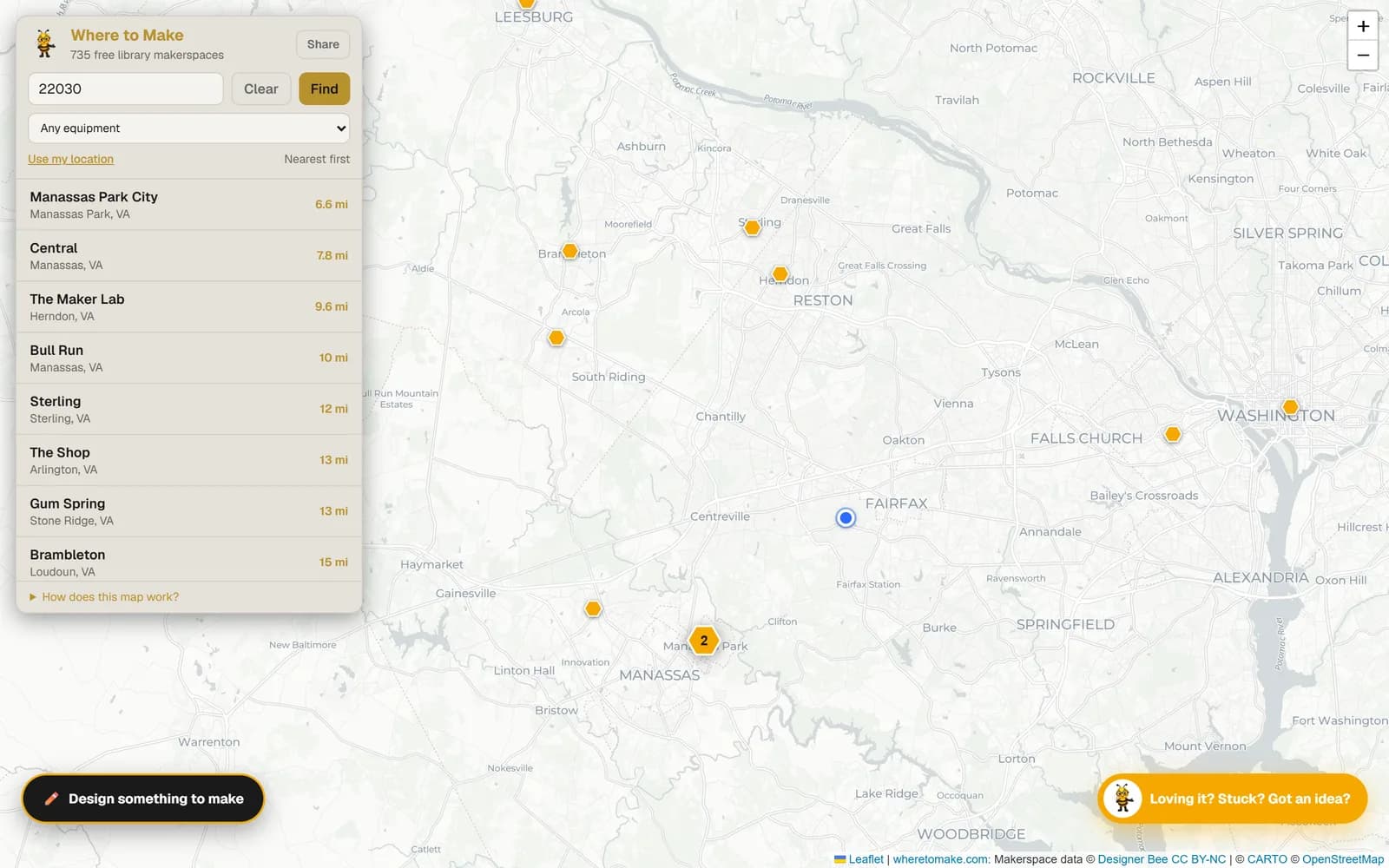This screenshot has width=1389, height=868.
Task: Select the Gum Spring result
Action: (189, 512)
